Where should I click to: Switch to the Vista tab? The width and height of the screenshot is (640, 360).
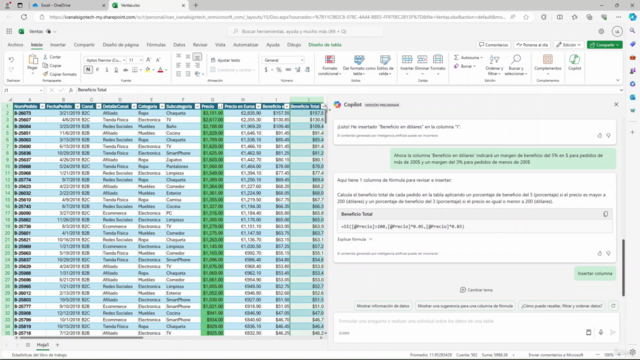click(x=220, y=45)
